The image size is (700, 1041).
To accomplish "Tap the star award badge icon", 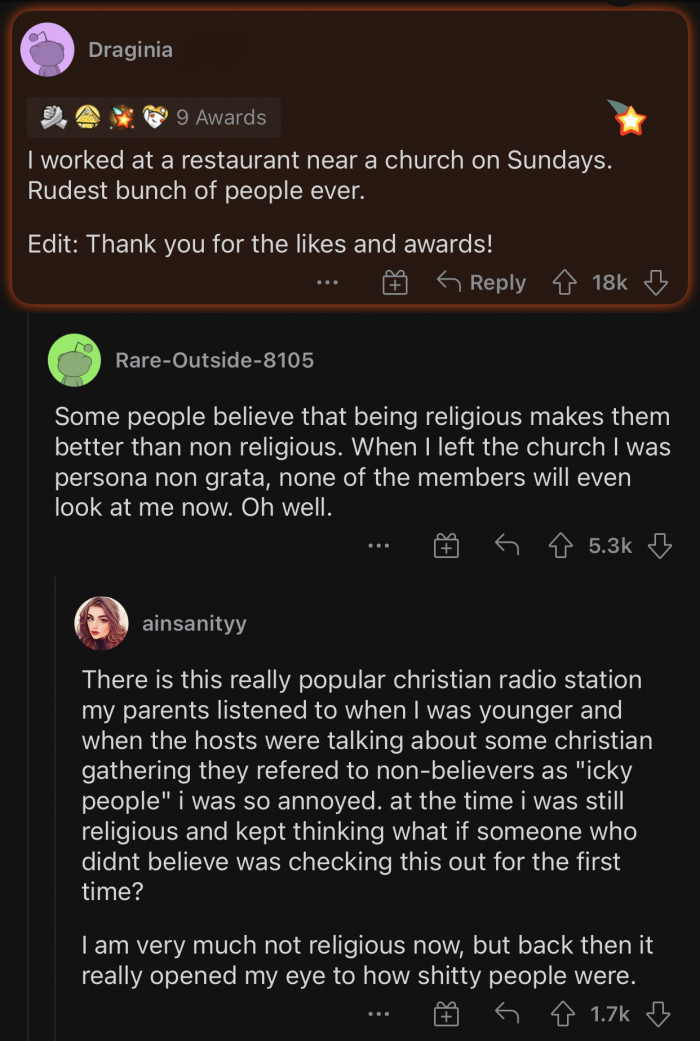I will 630,121.
